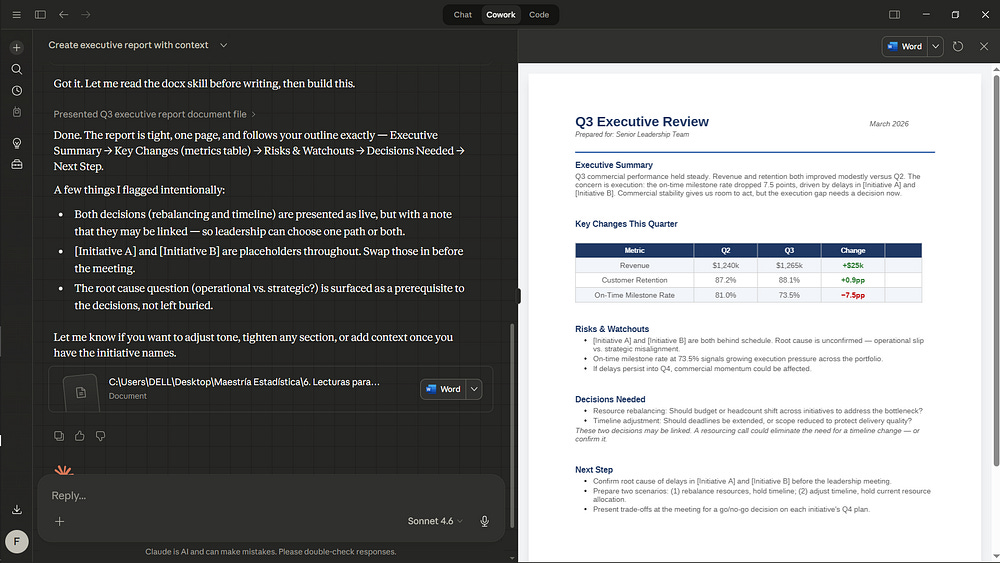Open in Word from preview header
1000x563 pixels.
tap(905, 47)
